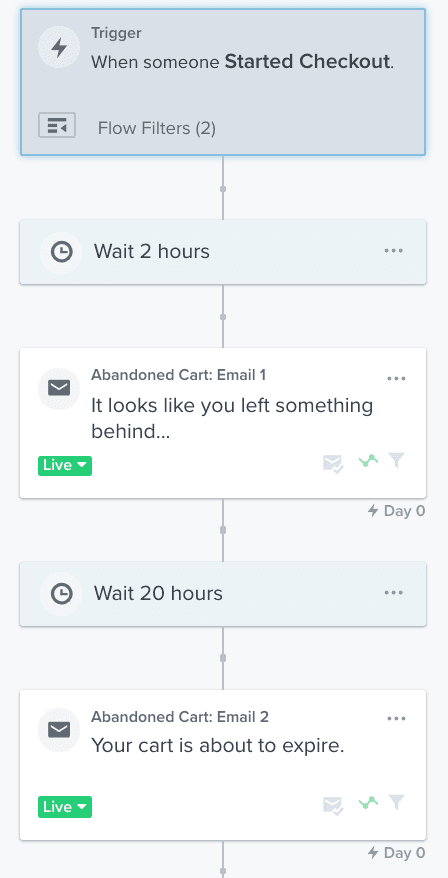
Task: Click Email 1 funnel filter icon
Action: click(x=396, y=461)
